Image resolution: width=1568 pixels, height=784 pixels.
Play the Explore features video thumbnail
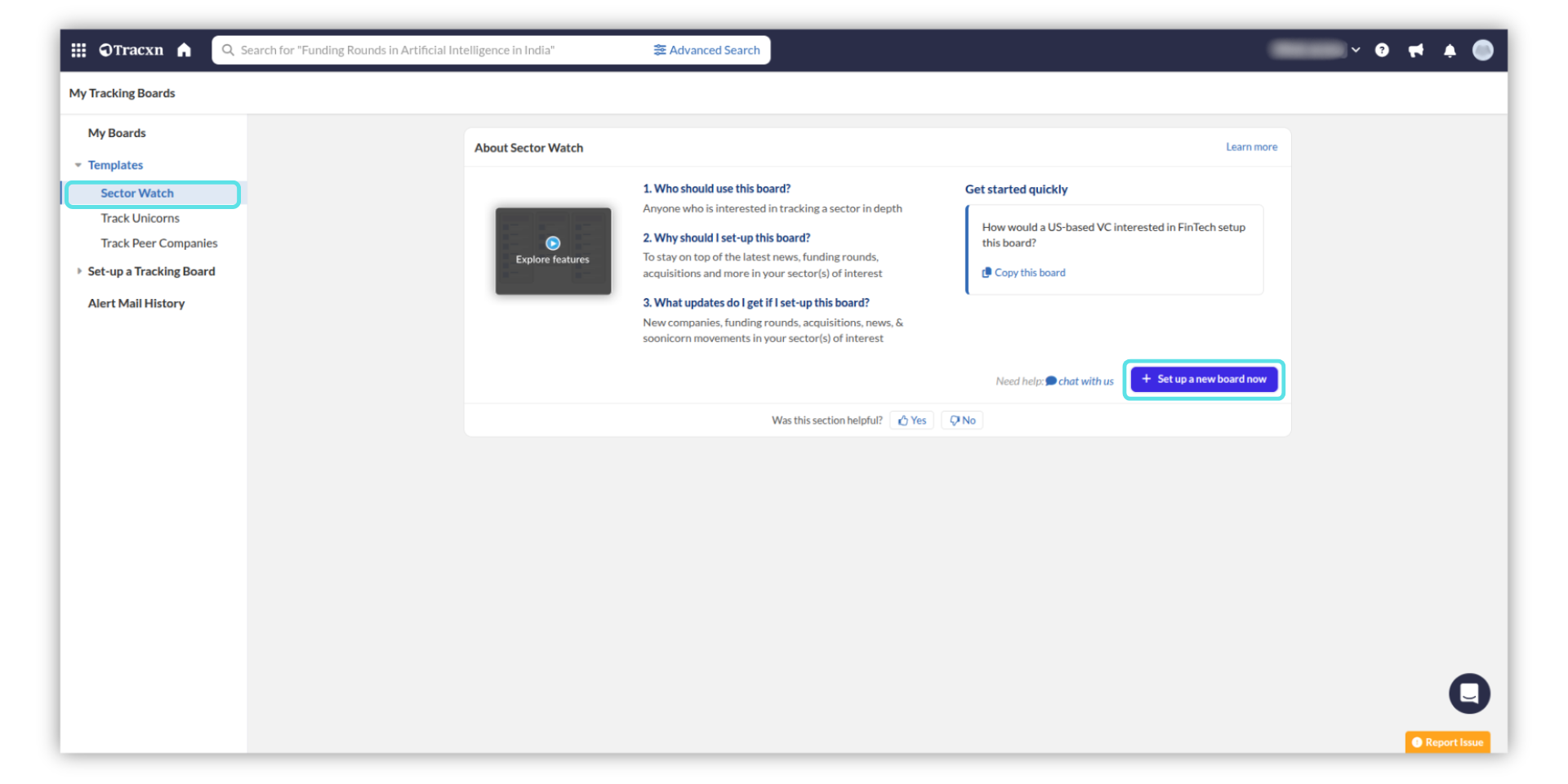pos(553,251)
